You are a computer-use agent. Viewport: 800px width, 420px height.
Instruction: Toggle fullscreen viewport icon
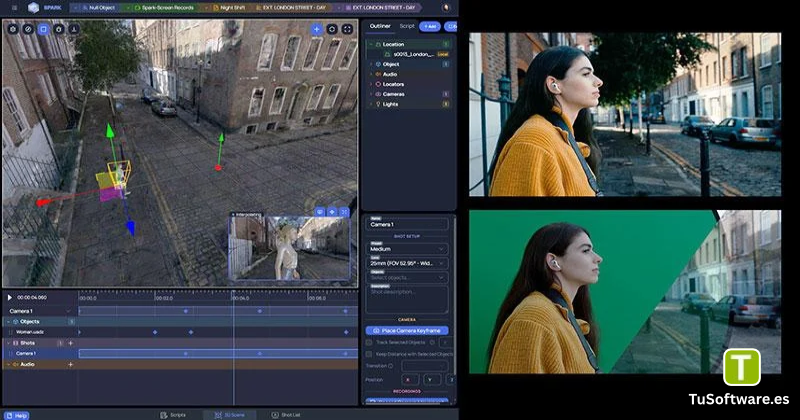coord(347,29)
